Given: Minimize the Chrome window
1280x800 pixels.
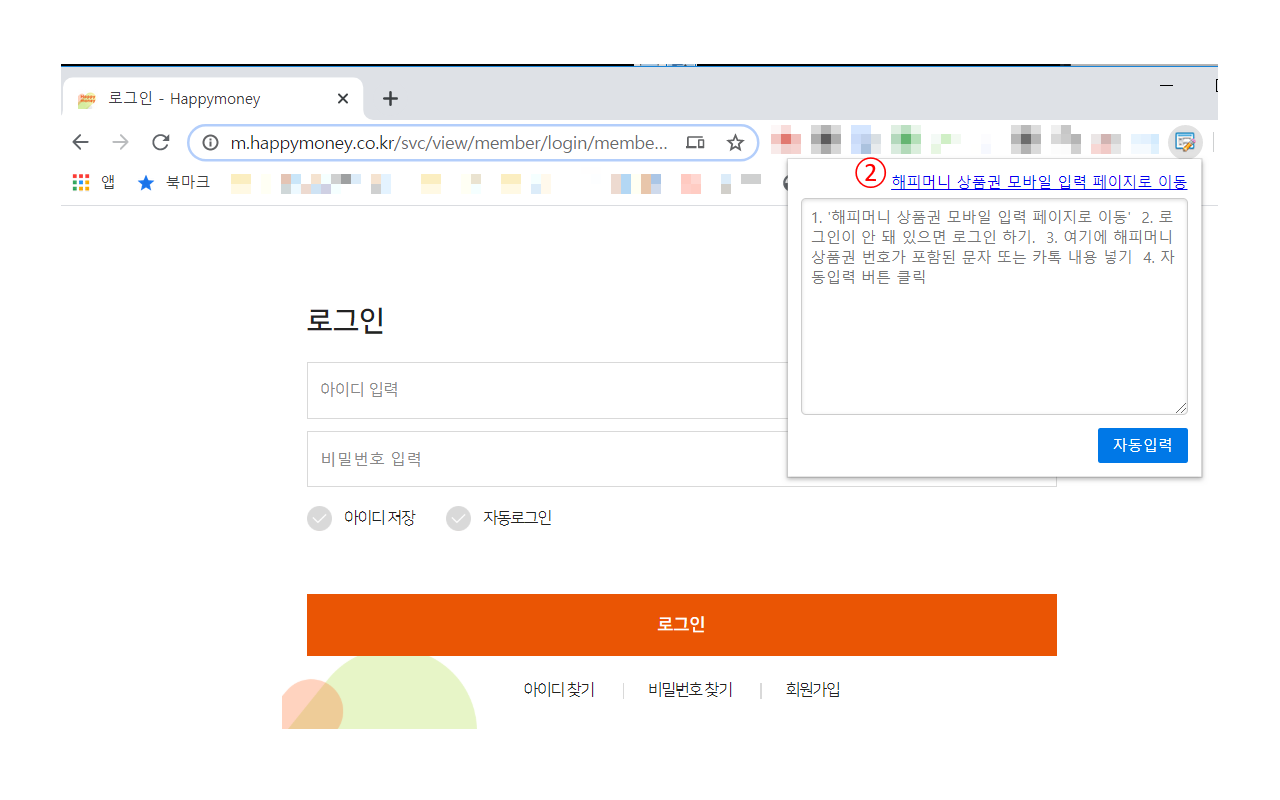Looking at the screenshot, I should 1166,86.
